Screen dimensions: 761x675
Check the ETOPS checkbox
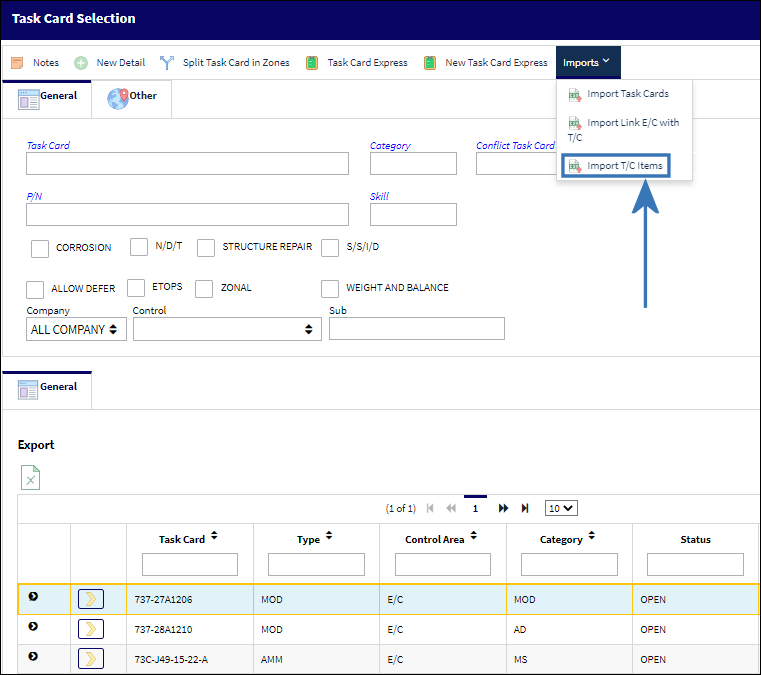[x=136, y=288]
